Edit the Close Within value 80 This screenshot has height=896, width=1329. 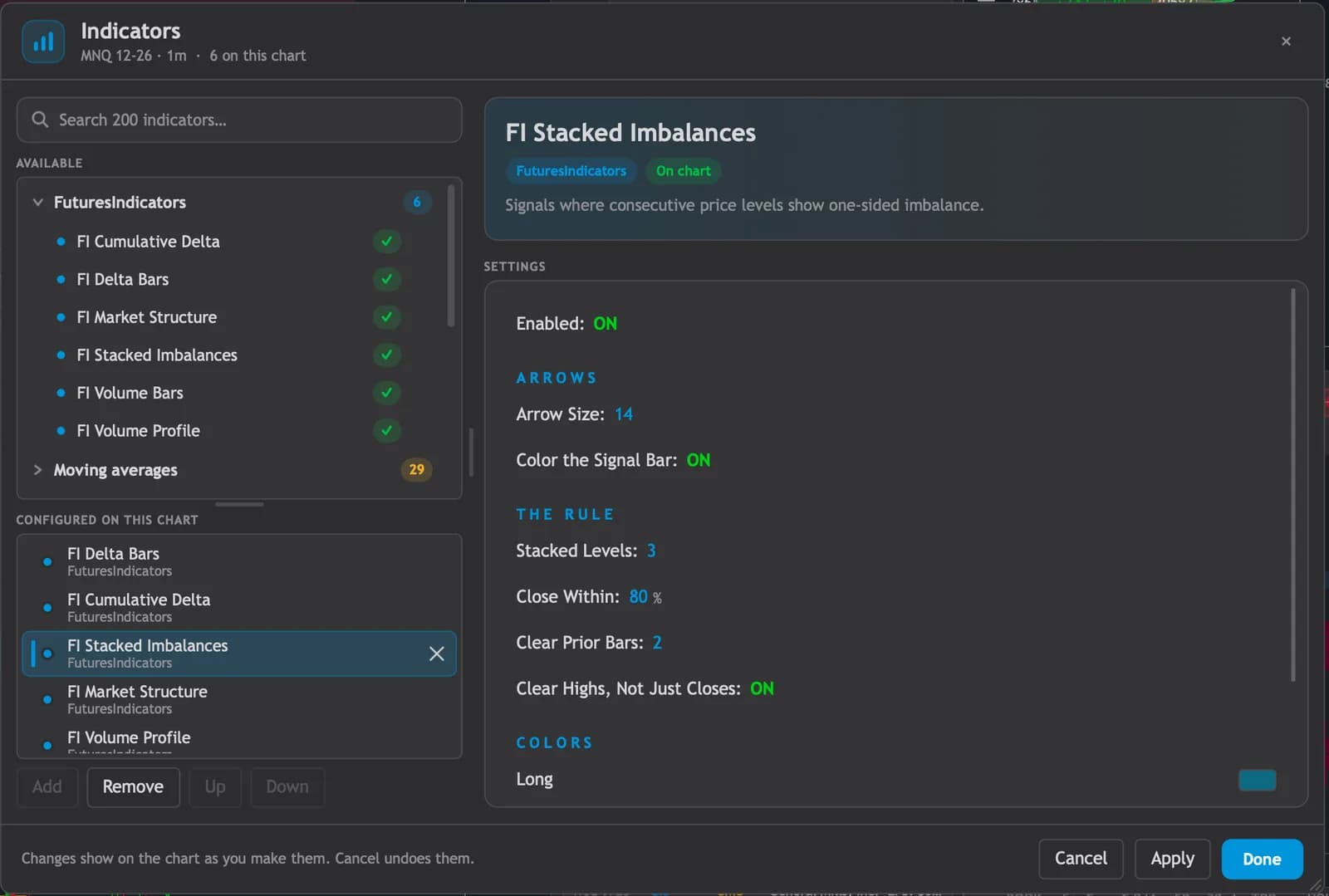pos(638,596)
